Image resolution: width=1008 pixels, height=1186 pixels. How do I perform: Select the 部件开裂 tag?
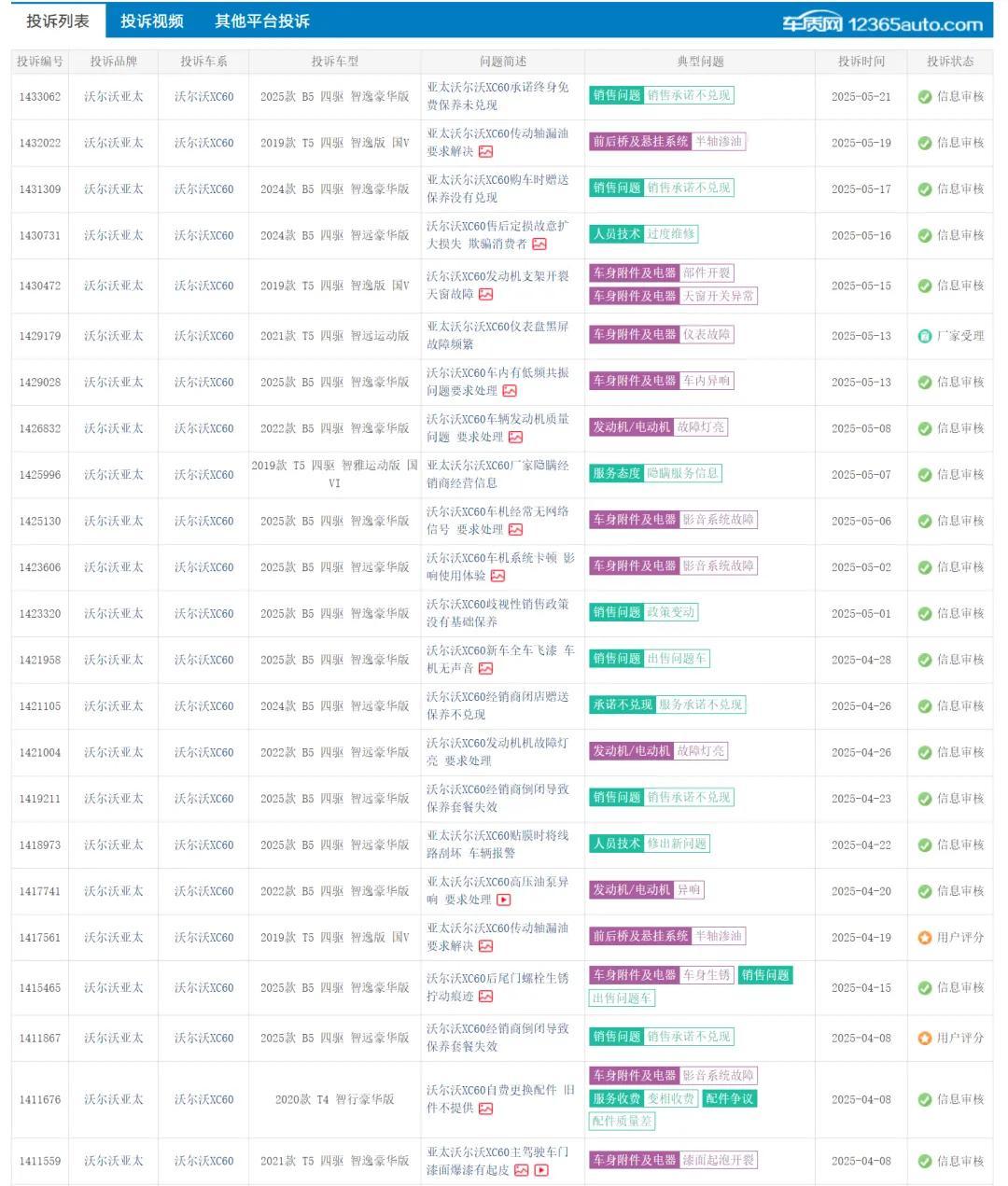707,273
